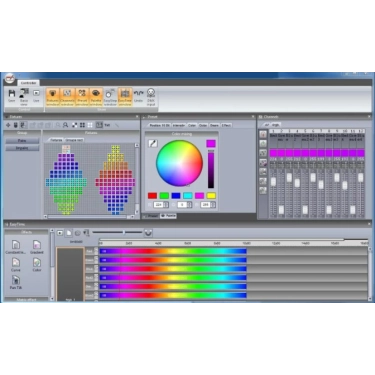Close the Fixtures panel
This screenshot has width=375, height=375.
[137, 117]
